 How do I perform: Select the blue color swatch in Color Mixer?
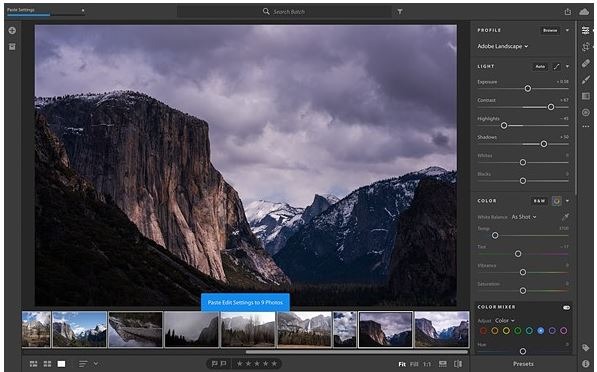pyautogui.click(x=540, y=330)
